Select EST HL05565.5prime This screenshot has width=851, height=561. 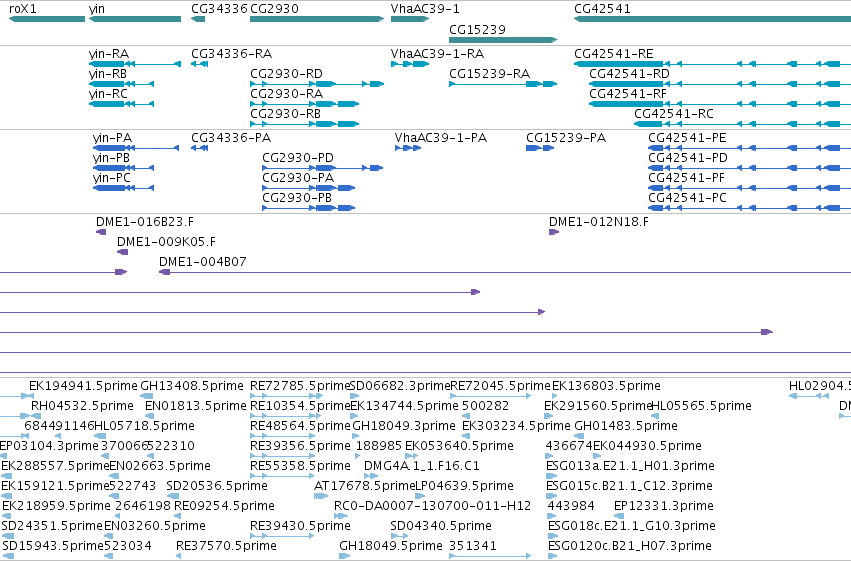click(x=701, y=406)
